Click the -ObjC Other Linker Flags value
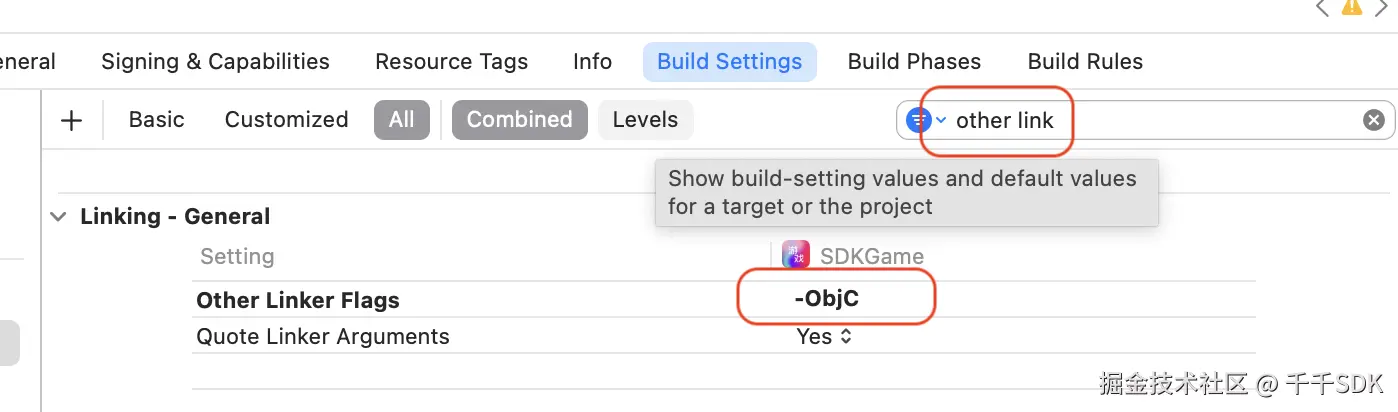Screen dimensions: 1398x412 (826, 300)
